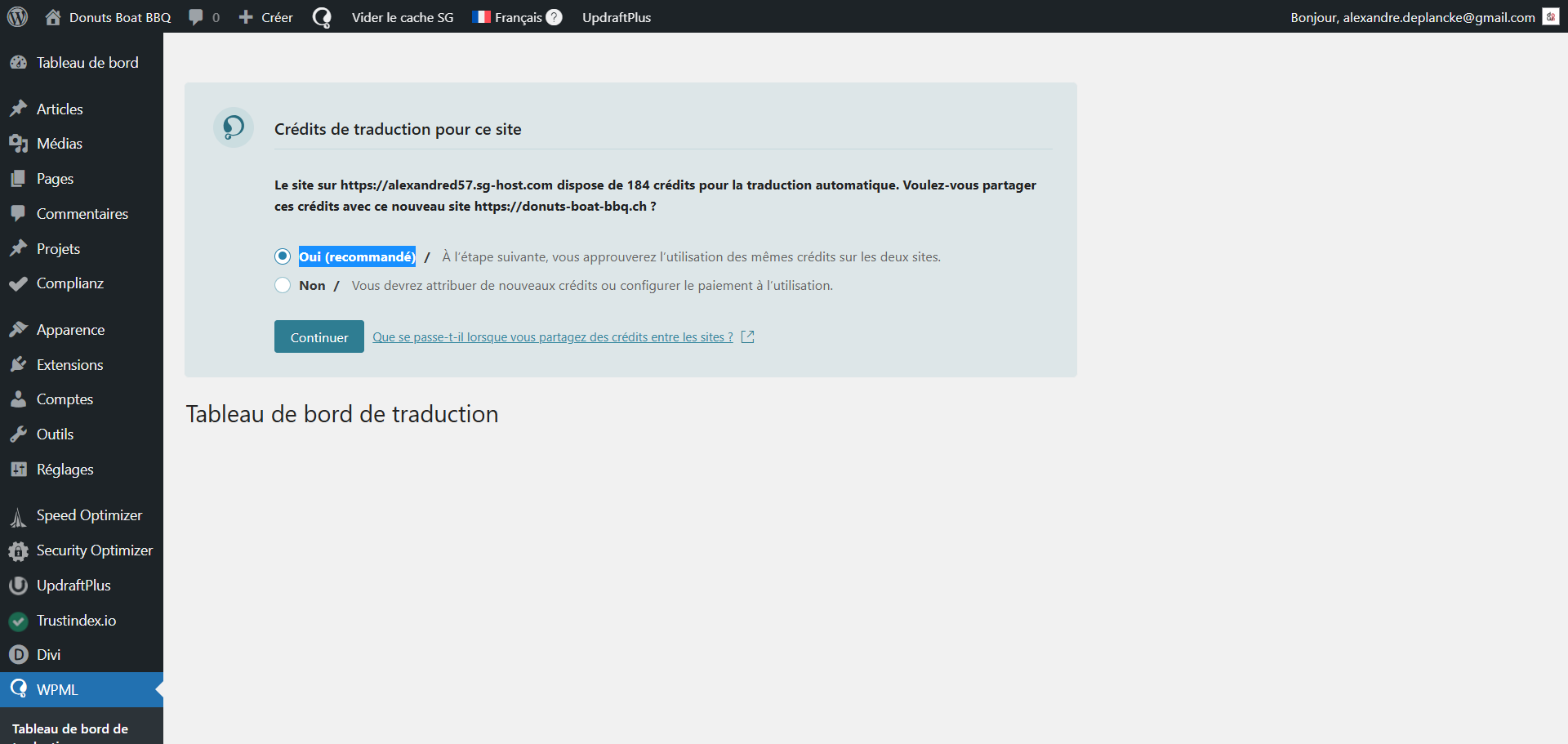
Task: Click the Médias icon in sidebar
Action: [x=18, y=144]
